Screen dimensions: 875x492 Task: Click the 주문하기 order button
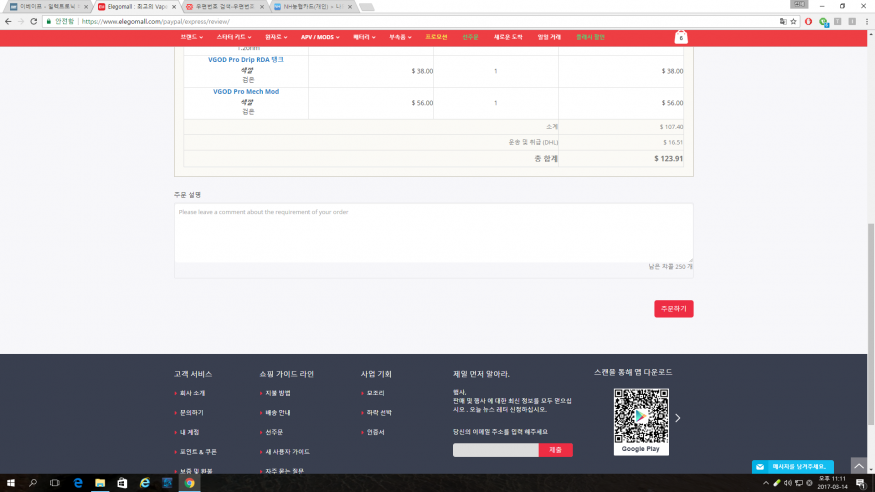click(x=673, y=308)
